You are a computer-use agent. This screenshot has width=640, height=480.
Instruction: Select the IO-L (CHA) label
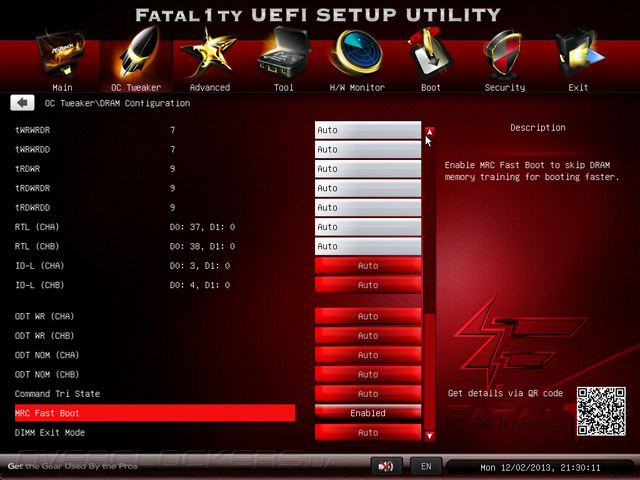point(40,266)
